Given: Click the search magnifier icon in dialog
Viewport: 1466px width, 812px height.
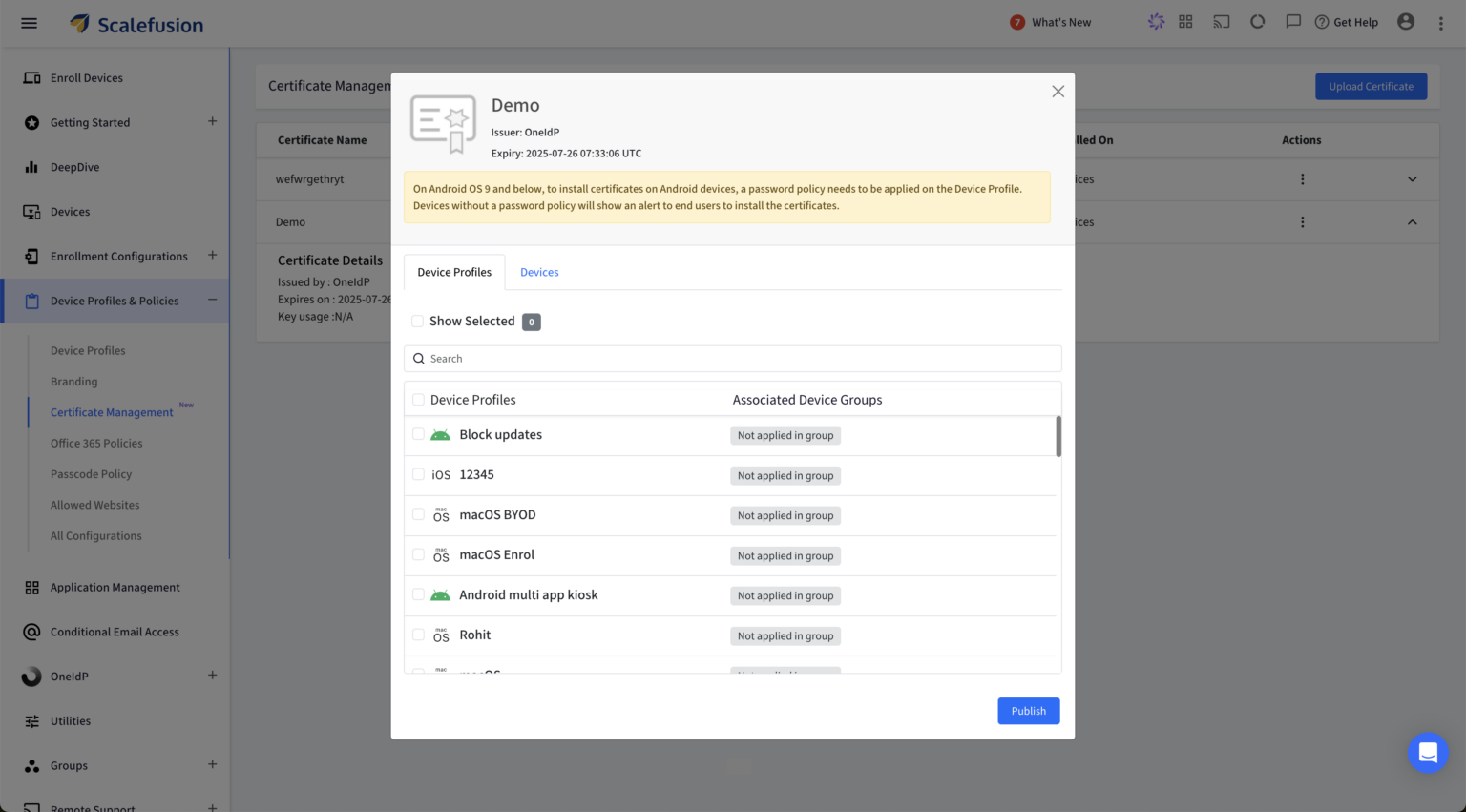Looking at the screenshot, I should 418,359.
